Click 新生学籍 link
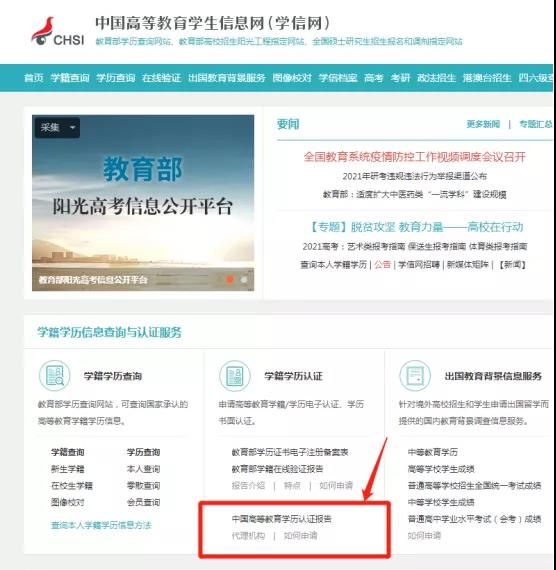Screen dimensions: 556x570 [68, 469]
